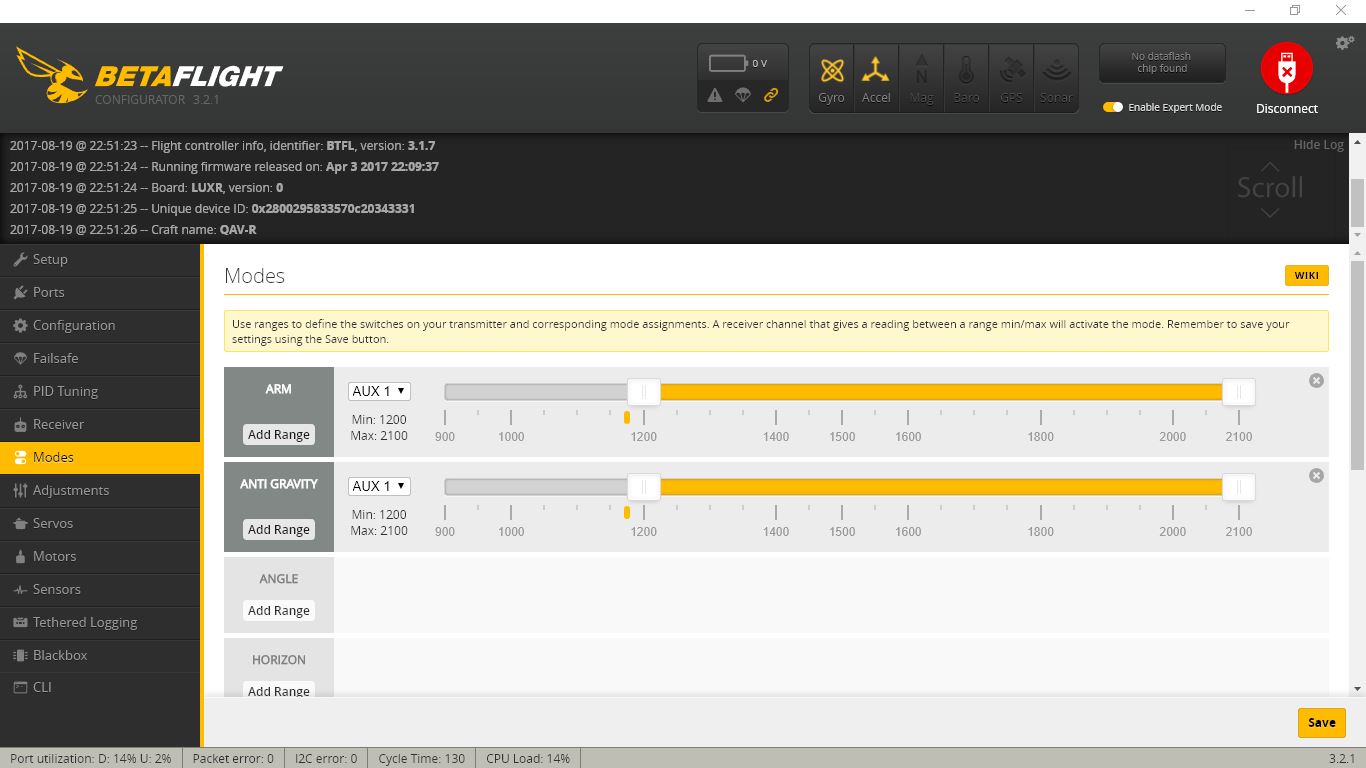The image size is (1366, 768).
Task: Click Add Range under ANGLE
Action: point(279,611)
